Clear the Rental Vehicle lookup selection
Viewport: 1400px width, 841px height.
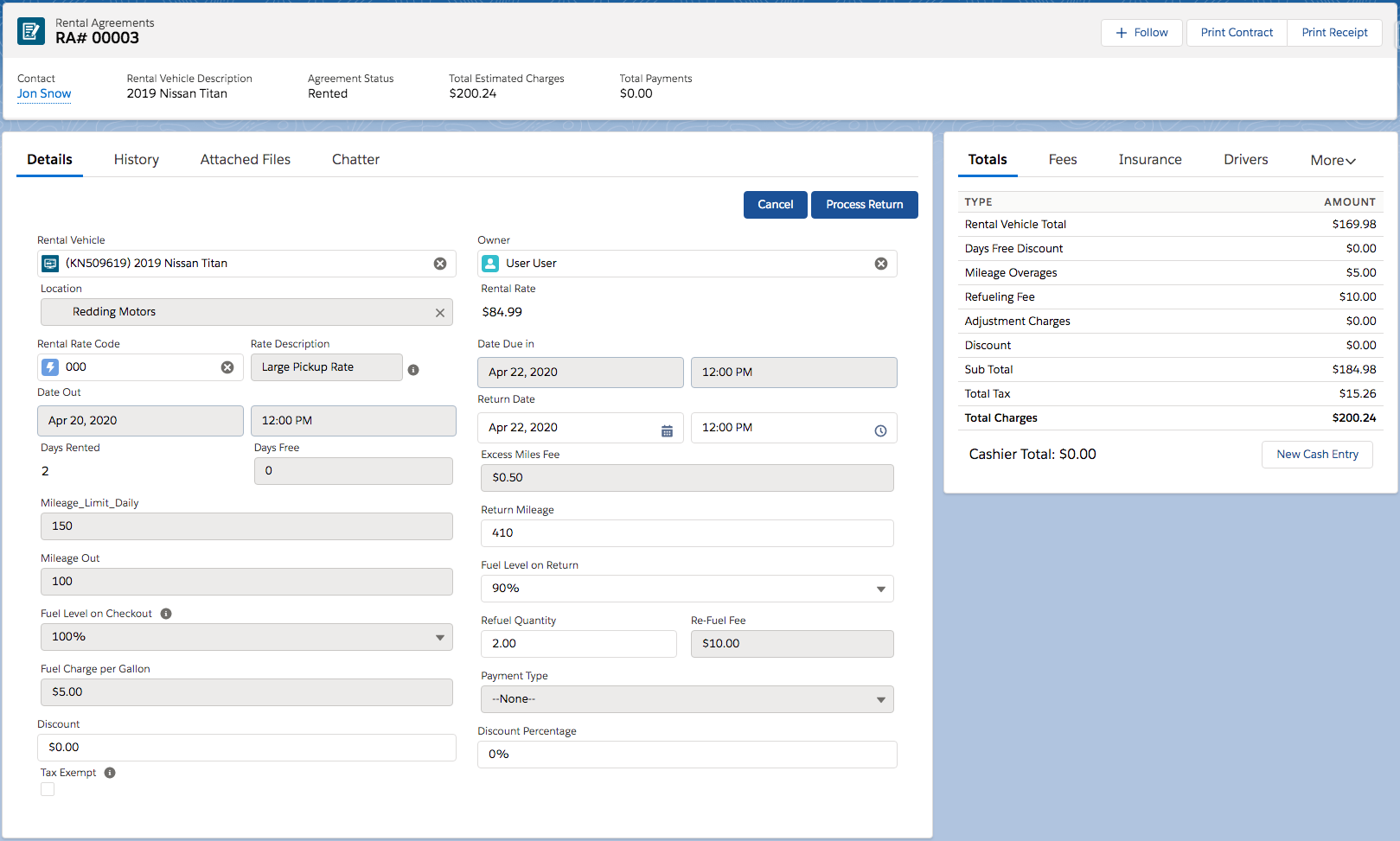[440, 264]
